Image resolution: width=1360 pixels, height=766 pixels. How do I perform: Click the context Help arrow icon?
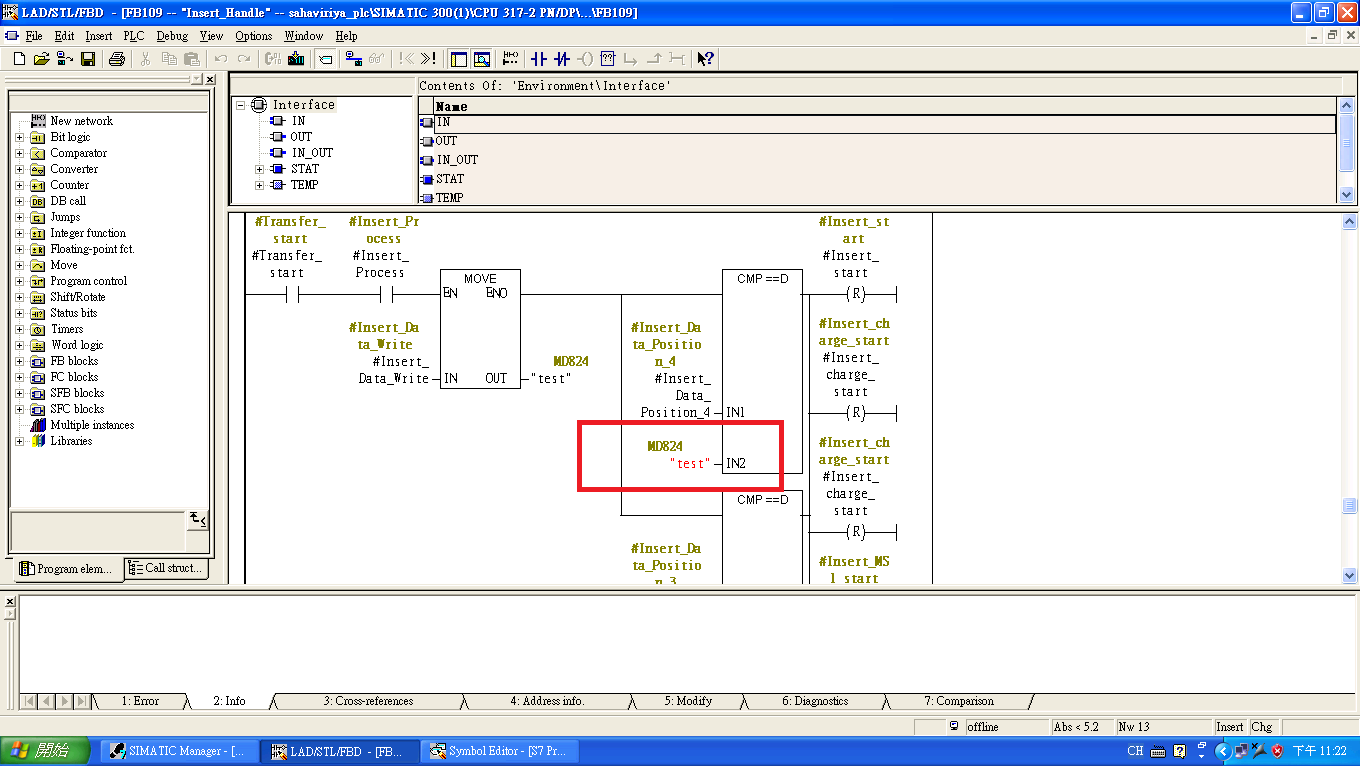click(x=705, y=59)
